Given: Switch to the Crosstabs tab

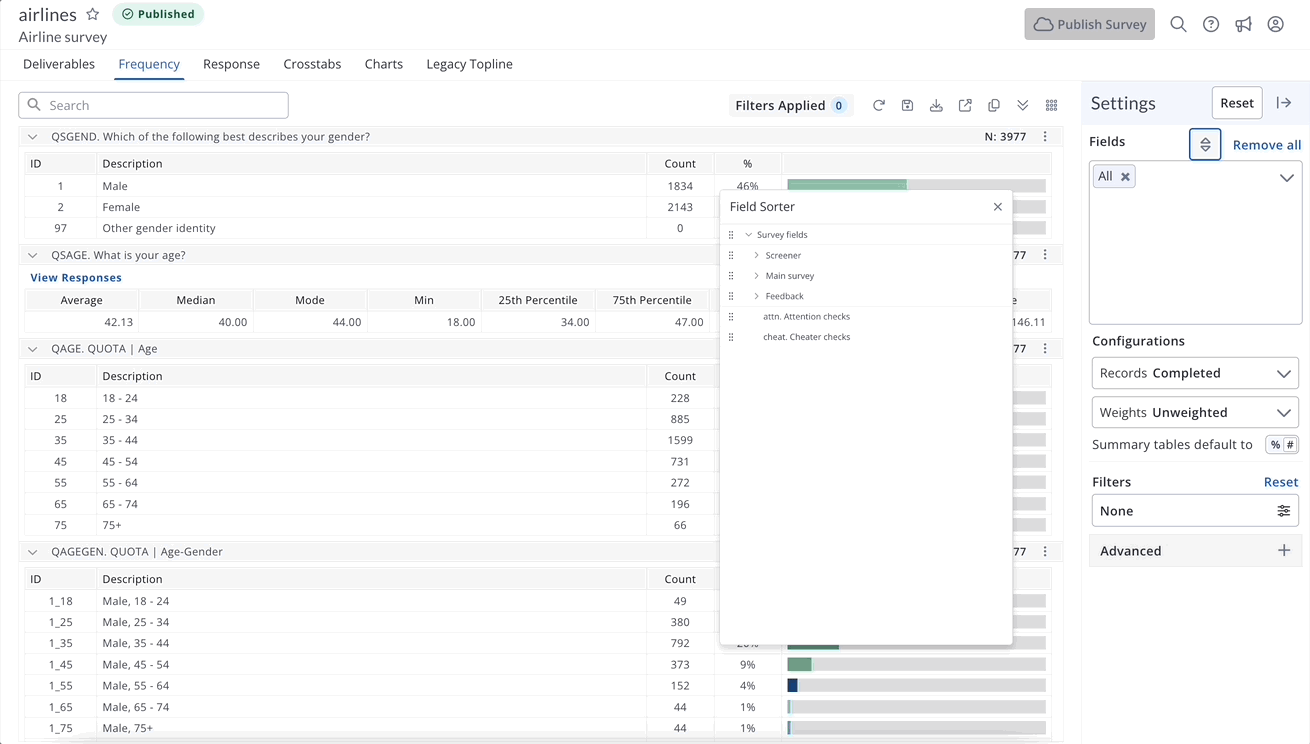Looking at the screenshot, I should [x=312, y=64].
